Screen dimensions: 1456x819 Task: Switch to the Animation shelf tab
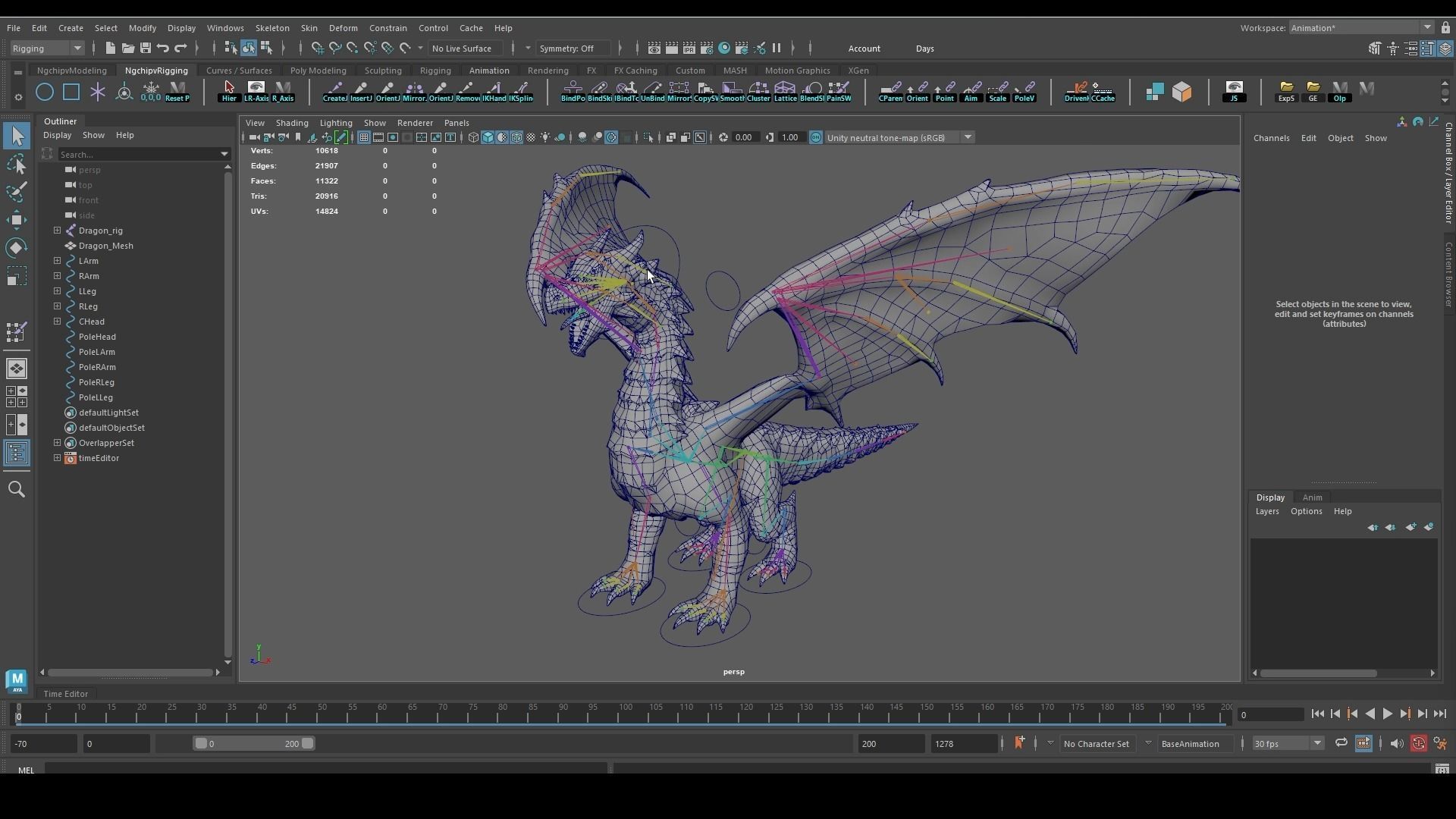point(488,70)
